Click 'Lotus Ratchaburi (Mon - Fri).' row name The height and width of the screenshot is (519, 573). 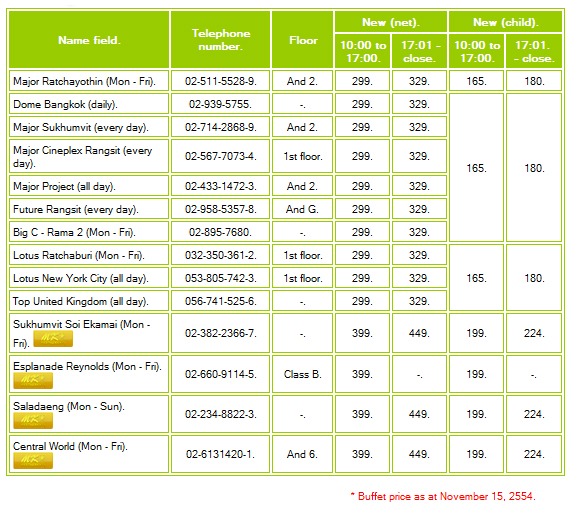click(79, 255)
